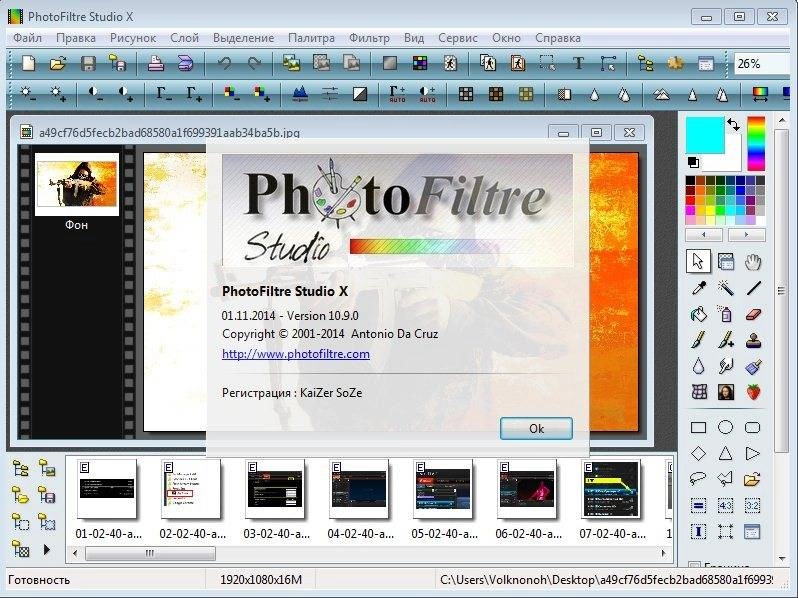Open the Выделение menu
Image resolution: width=798 pixels, height=598 pixels.
243,38
